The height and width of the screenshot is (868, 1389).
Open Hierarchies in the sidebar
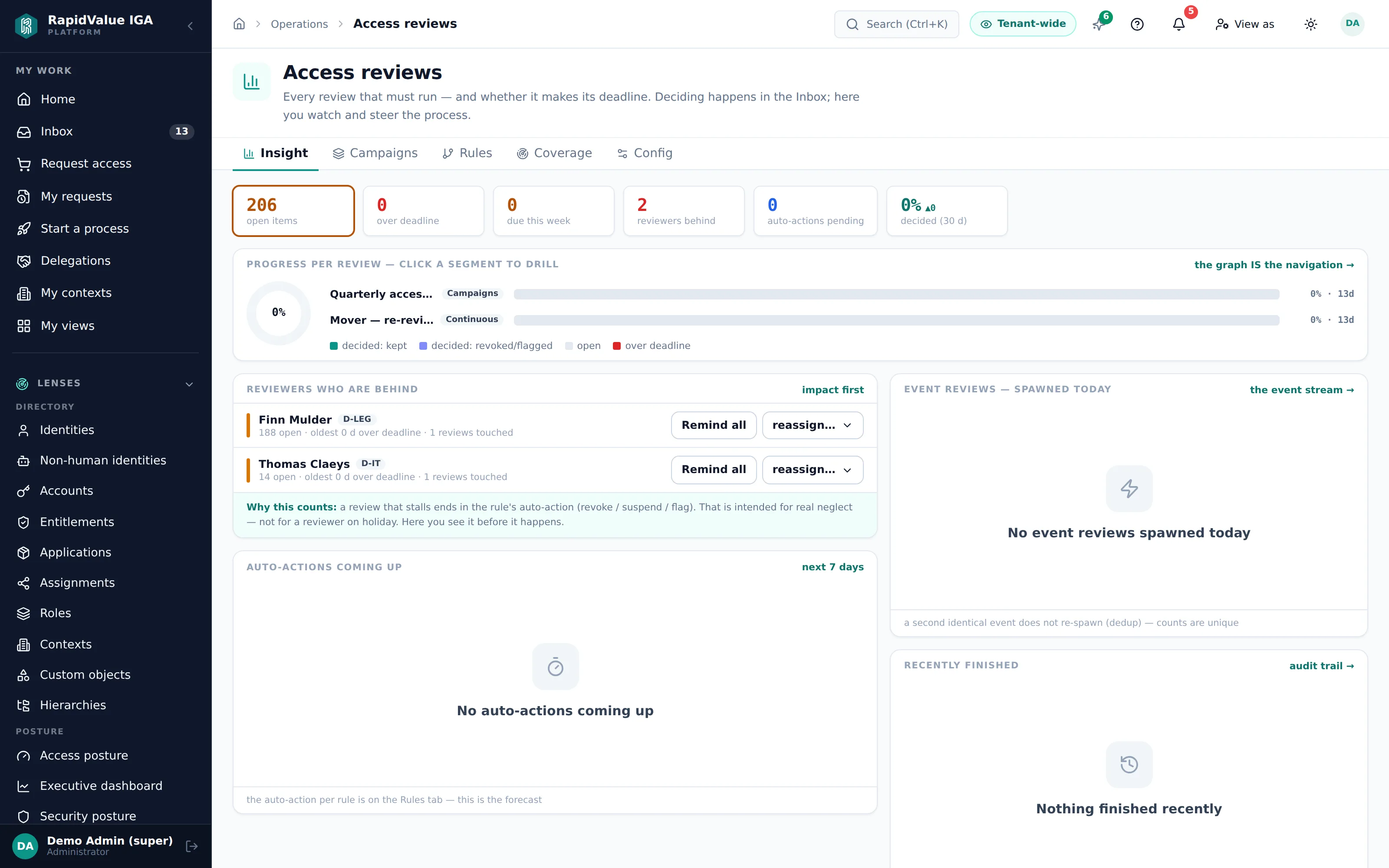[x=105, y=705]
